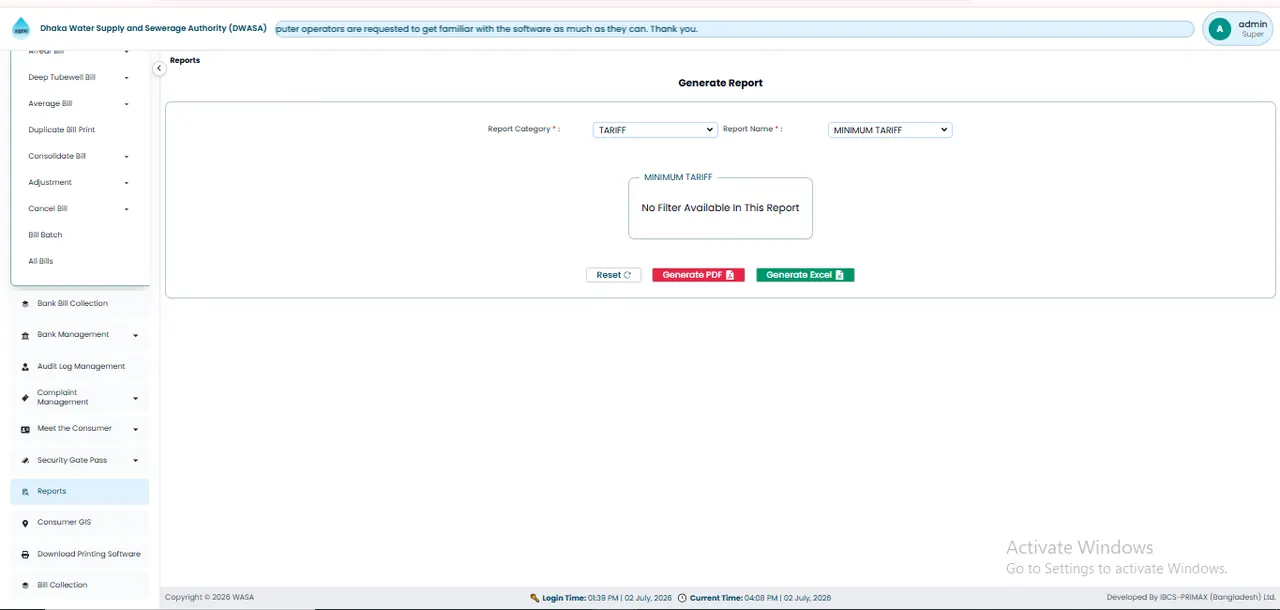Expand the Deep Tubewell Bill submenu
Screen dimensions: 1280x610
point(127,78)
